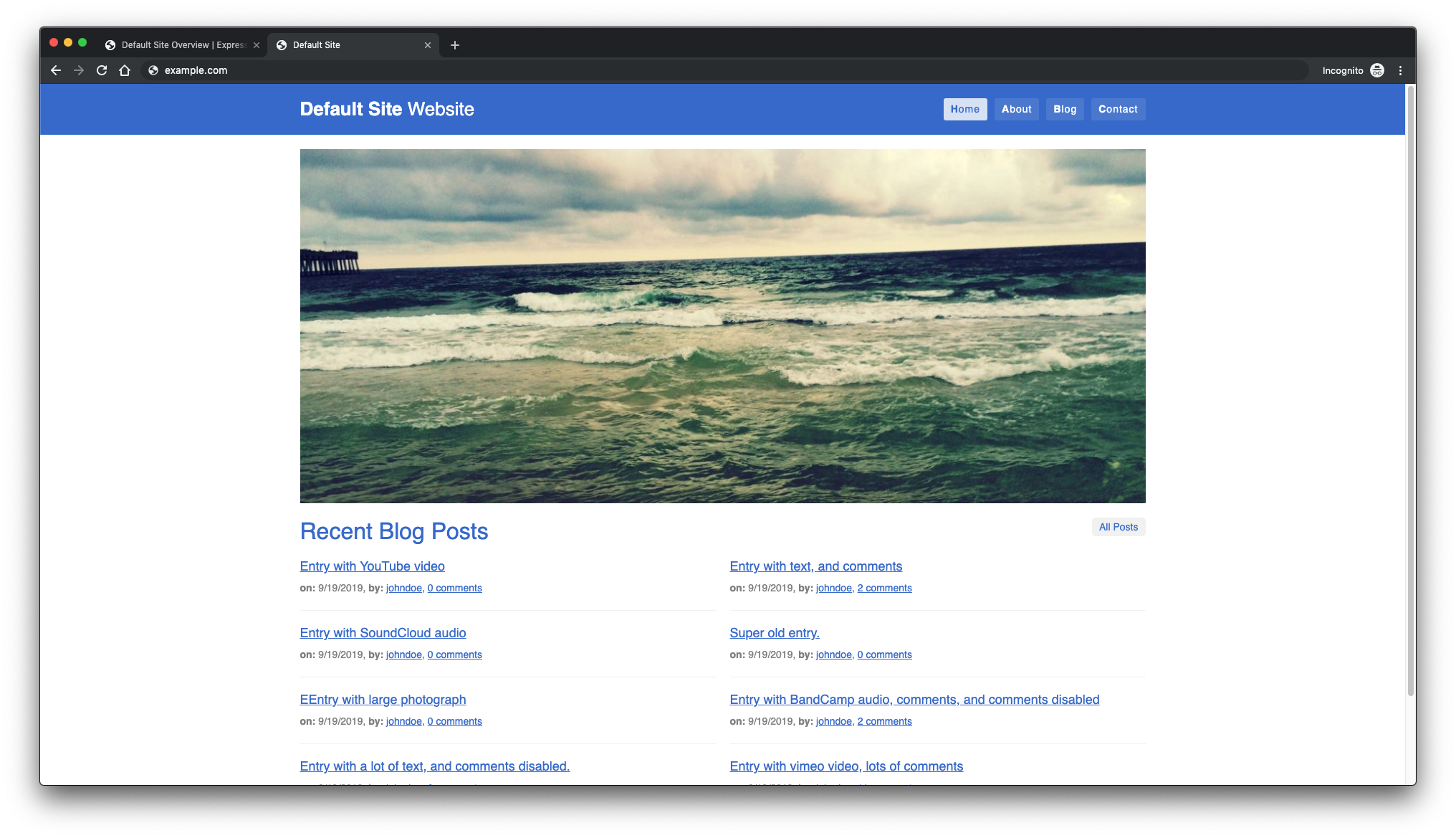Open the home page via house icon
Screen dimensions: 1456x838
click(125, 70)
